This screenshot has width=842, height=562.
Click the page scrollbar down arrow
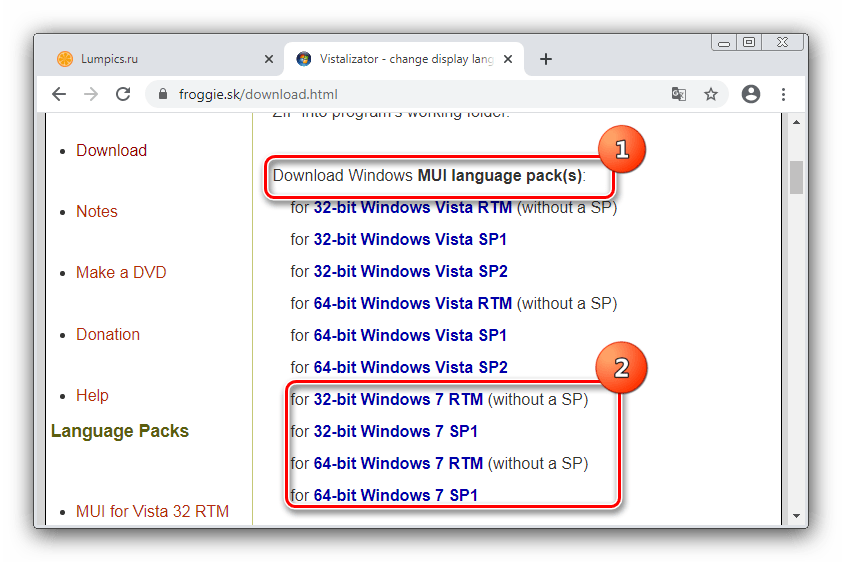(x=797, y=515)
